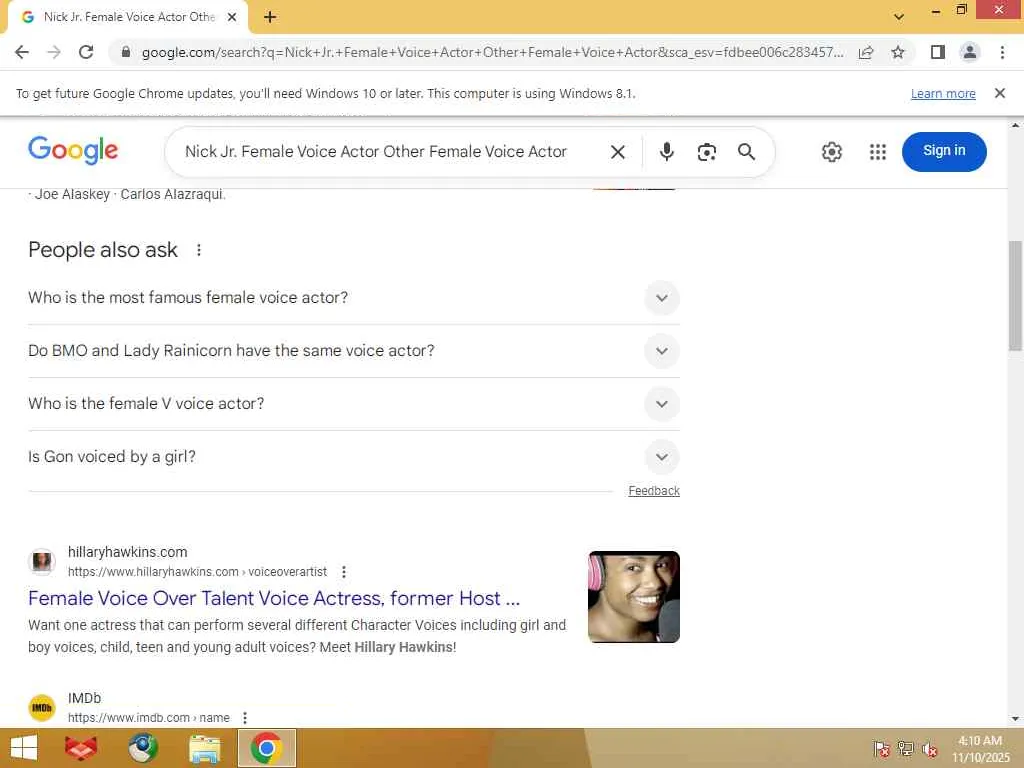The height and width of the screenshot is (768, 1024).
Task: Click the IMDb result site name
Action: tap(84, 698)
